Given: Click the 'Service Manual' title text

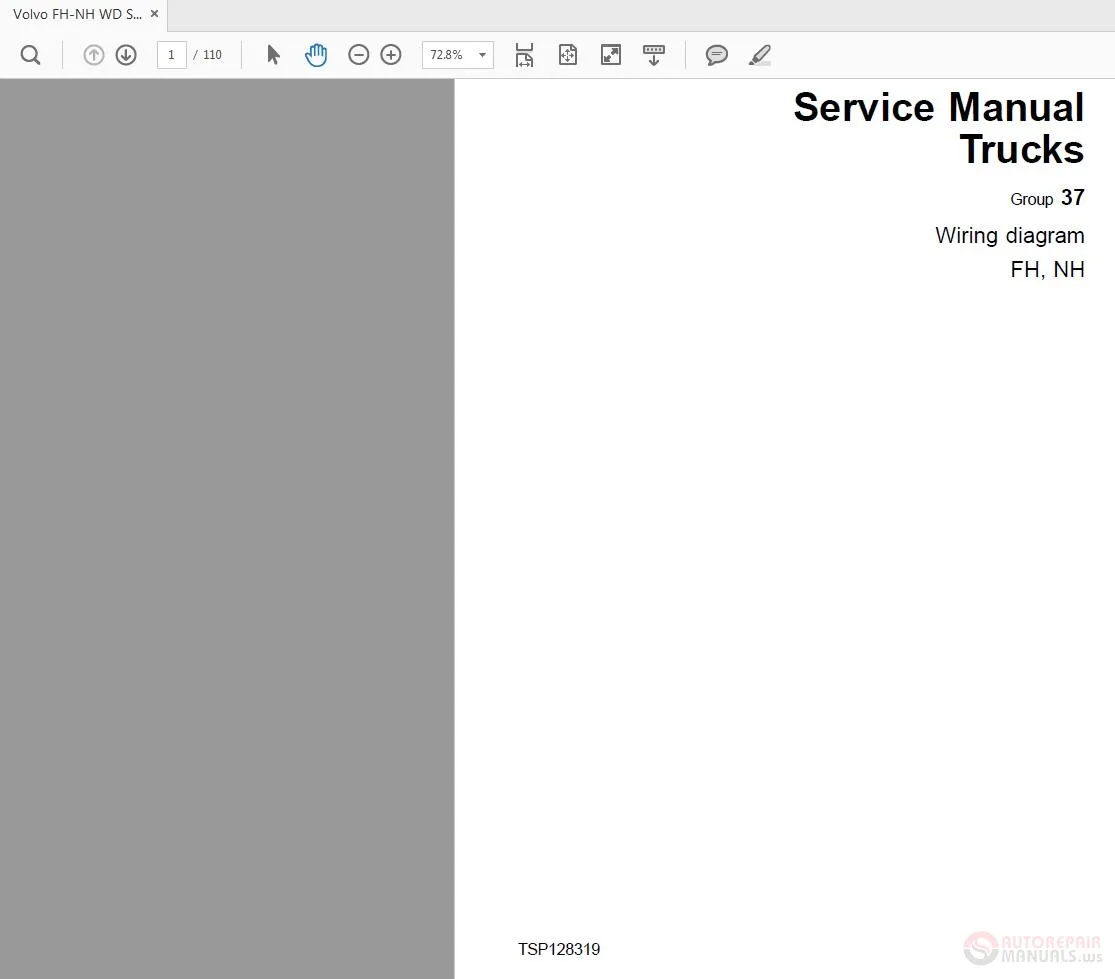Looking at the screenshot, I should tap(939, 107).
